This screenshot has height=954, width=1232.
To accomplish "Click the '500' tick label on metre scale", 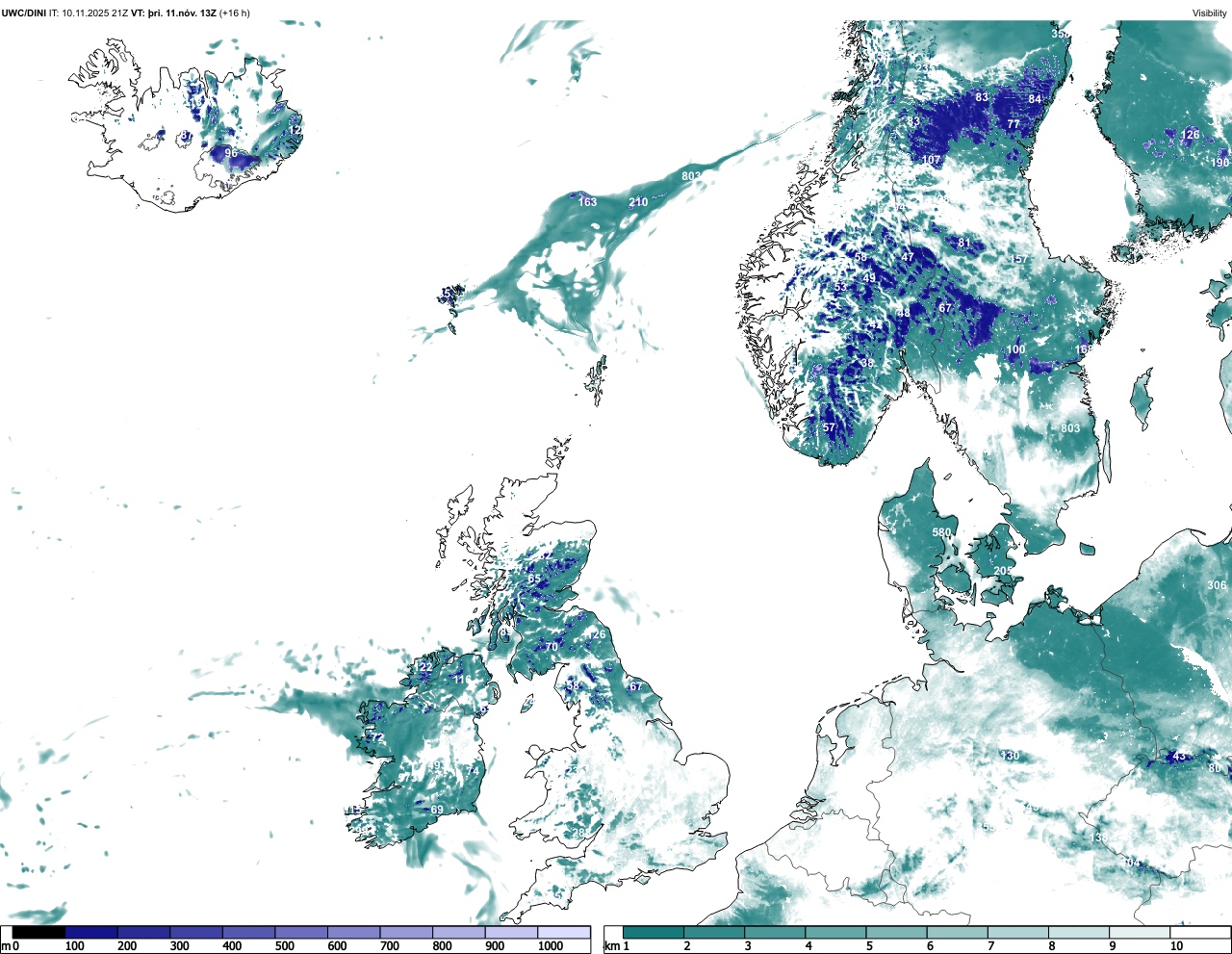I will click(284, 946).
